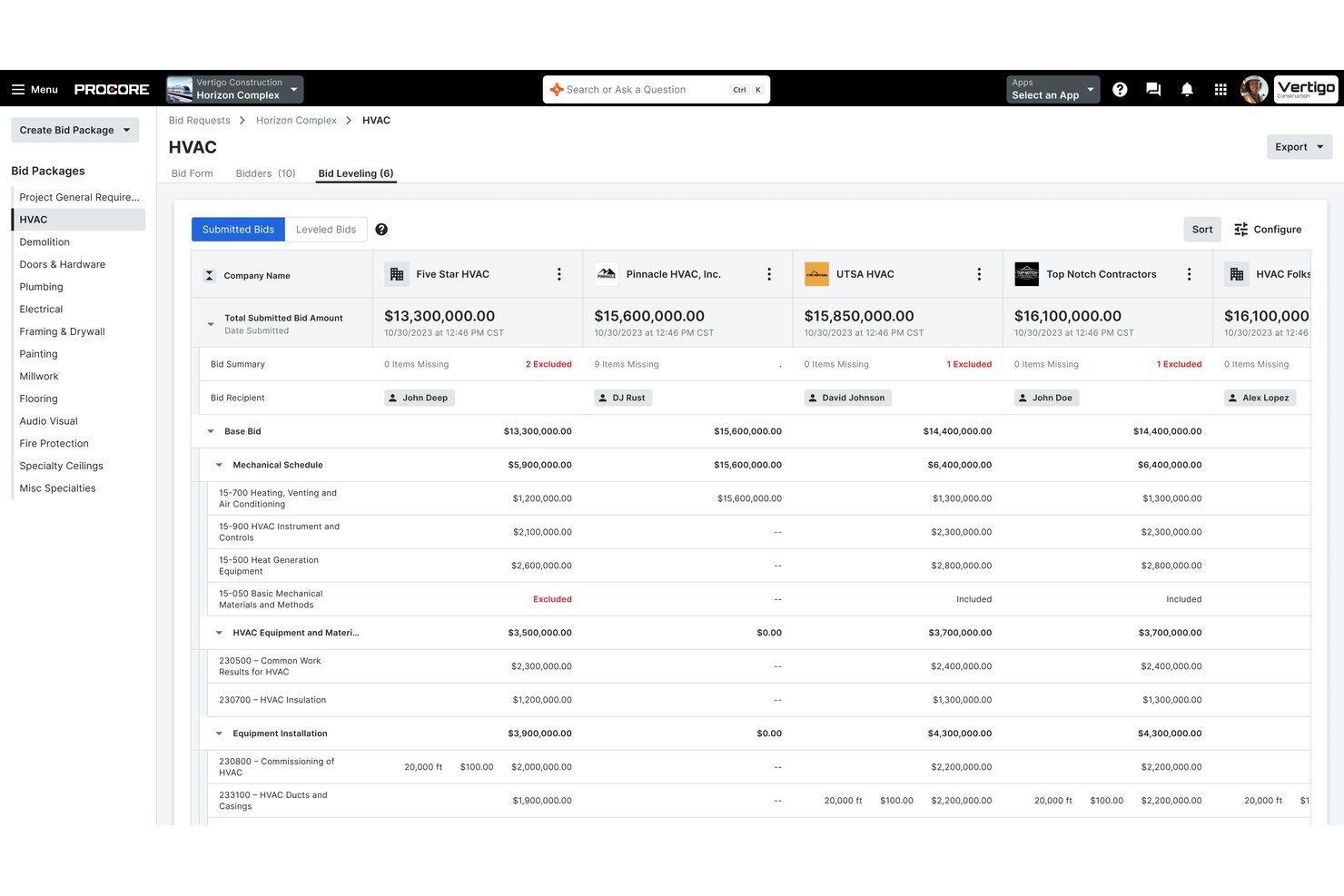Collapse the Total Submitted Bid Amount row
Image resolution: width=1344 pixels, height=896 pixels.
(x=211, y=324)
